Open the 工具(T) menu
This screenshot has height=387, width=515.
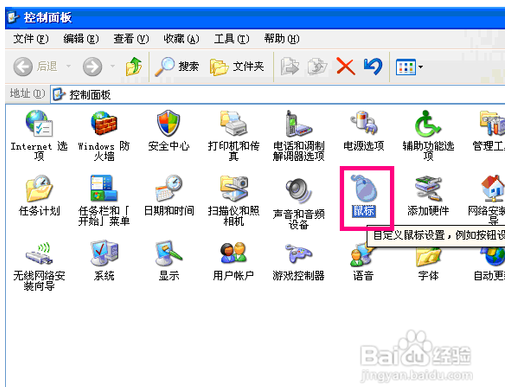[x=231, y=39]
